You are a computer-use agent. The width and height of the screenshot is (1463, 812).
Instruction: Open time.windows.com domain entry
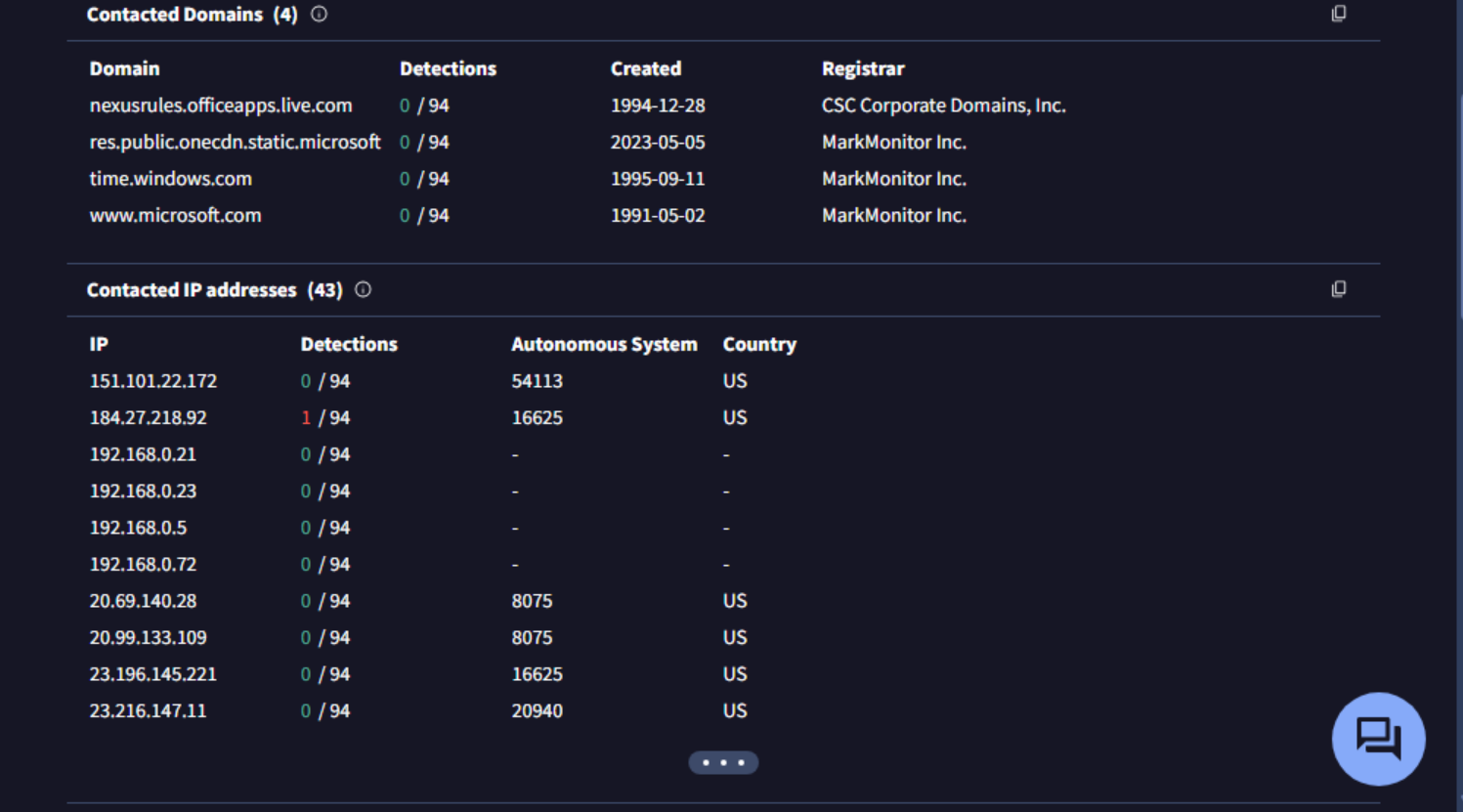click(x=171, y=179)
